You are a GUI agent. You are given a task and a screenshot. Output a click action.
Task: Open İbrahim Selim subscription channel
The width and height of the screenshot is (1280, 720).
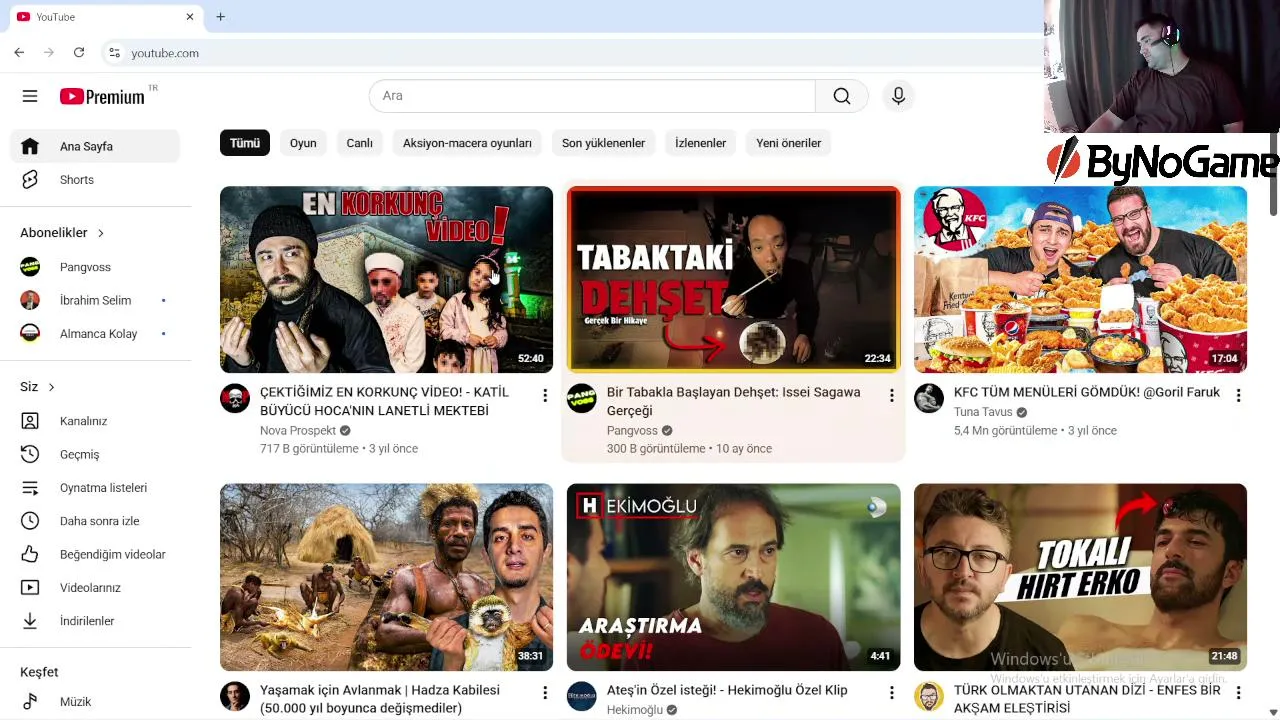[95, 300]
